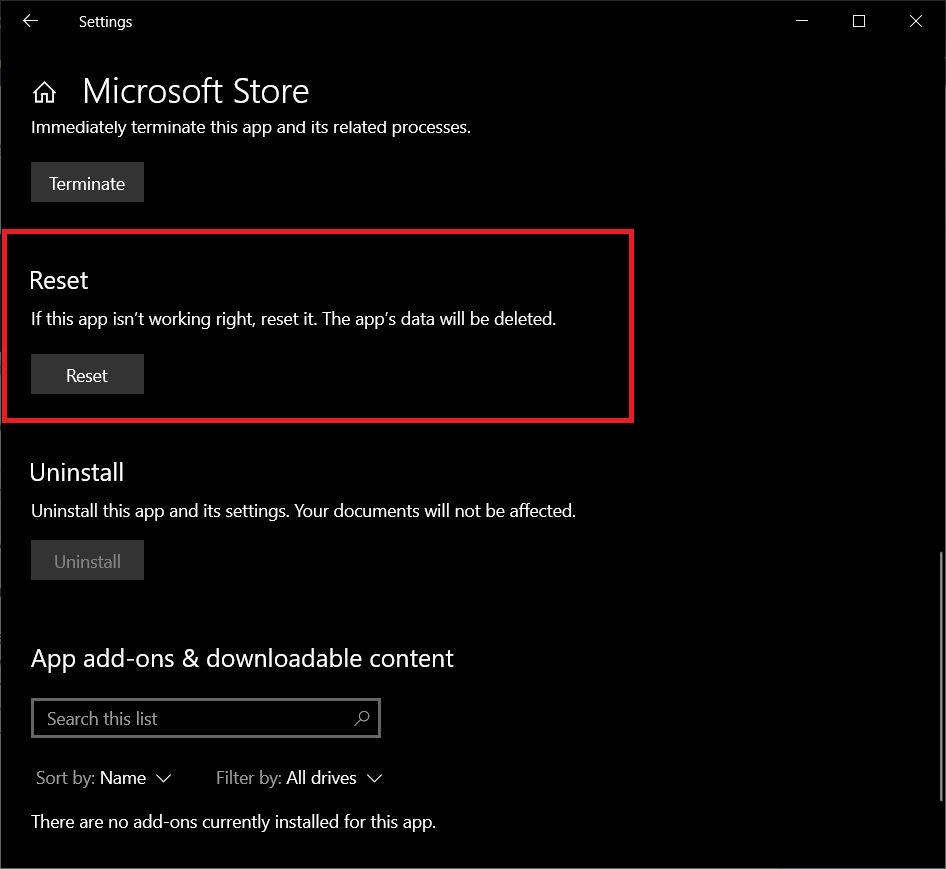This screenshot has width=946, height=869.
Task: Click the magnifier icon in the search box
Action: point(361,718)
